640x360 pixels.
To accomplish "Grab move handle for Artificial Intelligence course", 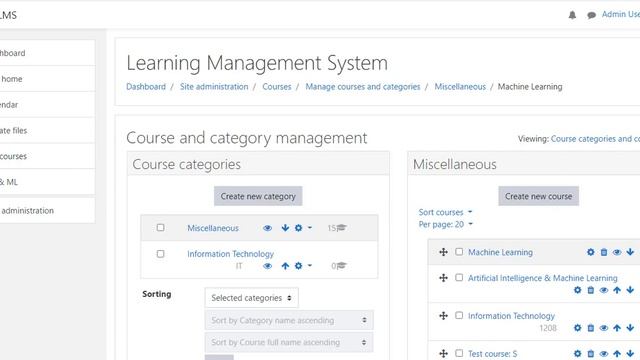I will [x=444, y=278].
